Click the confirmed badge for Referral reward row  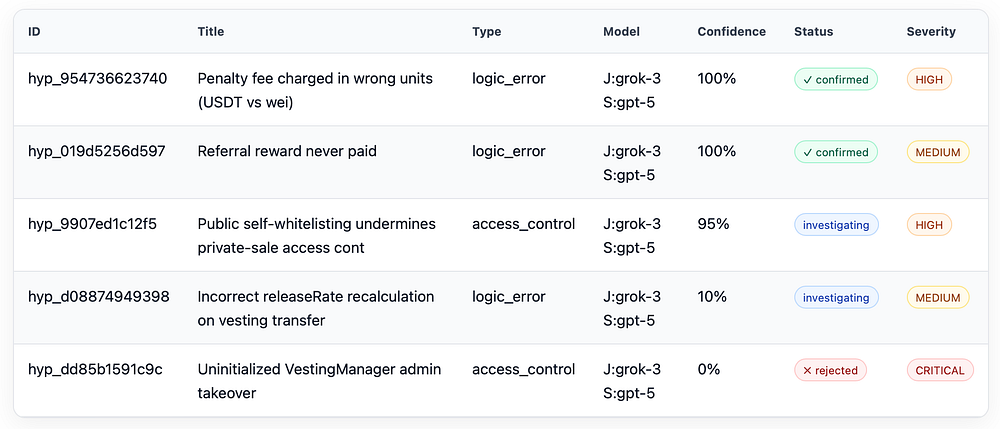coord(835,152)
